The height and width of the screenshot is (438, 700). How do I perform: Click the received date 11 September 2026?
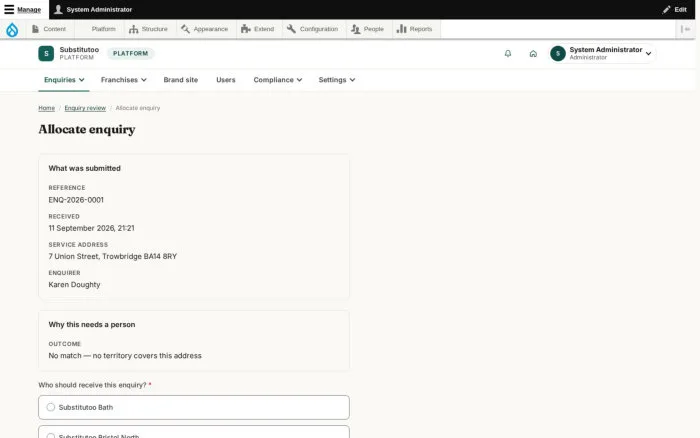coord(91,228)
